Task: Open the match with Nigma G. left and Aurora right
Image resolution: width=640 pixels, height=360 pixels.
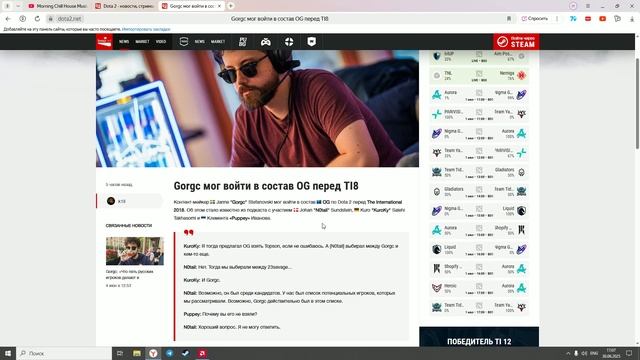Action: click(479, 133)
